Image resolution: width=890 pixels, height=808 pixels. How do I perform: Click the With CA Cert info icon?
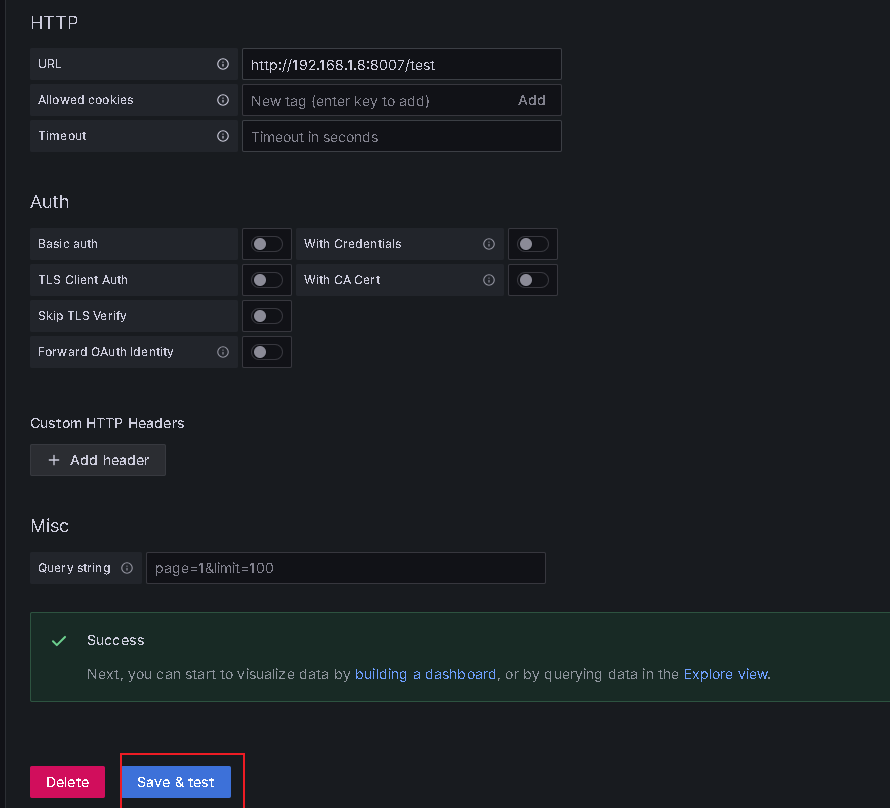coord(488,280)
